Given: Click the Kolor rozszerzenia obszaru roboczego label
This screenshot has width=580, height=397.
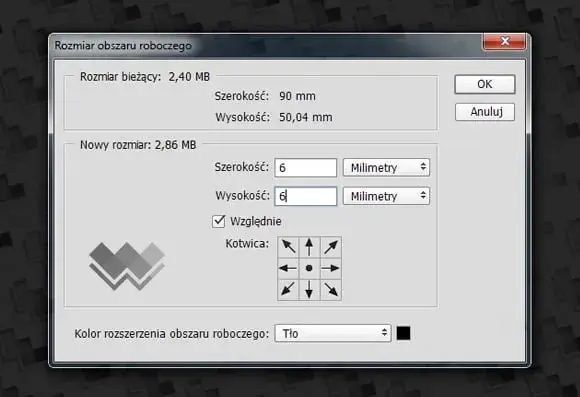Looking at the screenshot, I should point(172,334).
